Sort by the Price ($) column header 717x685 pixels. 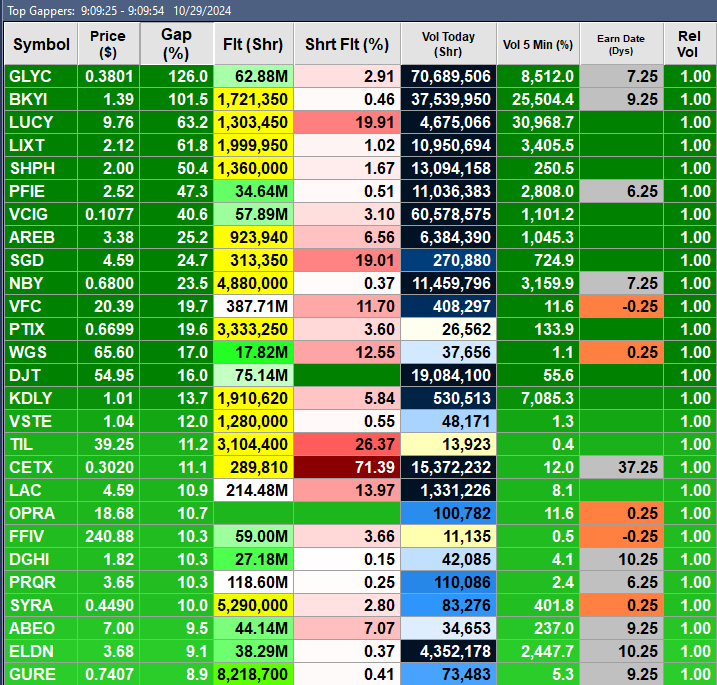click(x=108, y=44)
